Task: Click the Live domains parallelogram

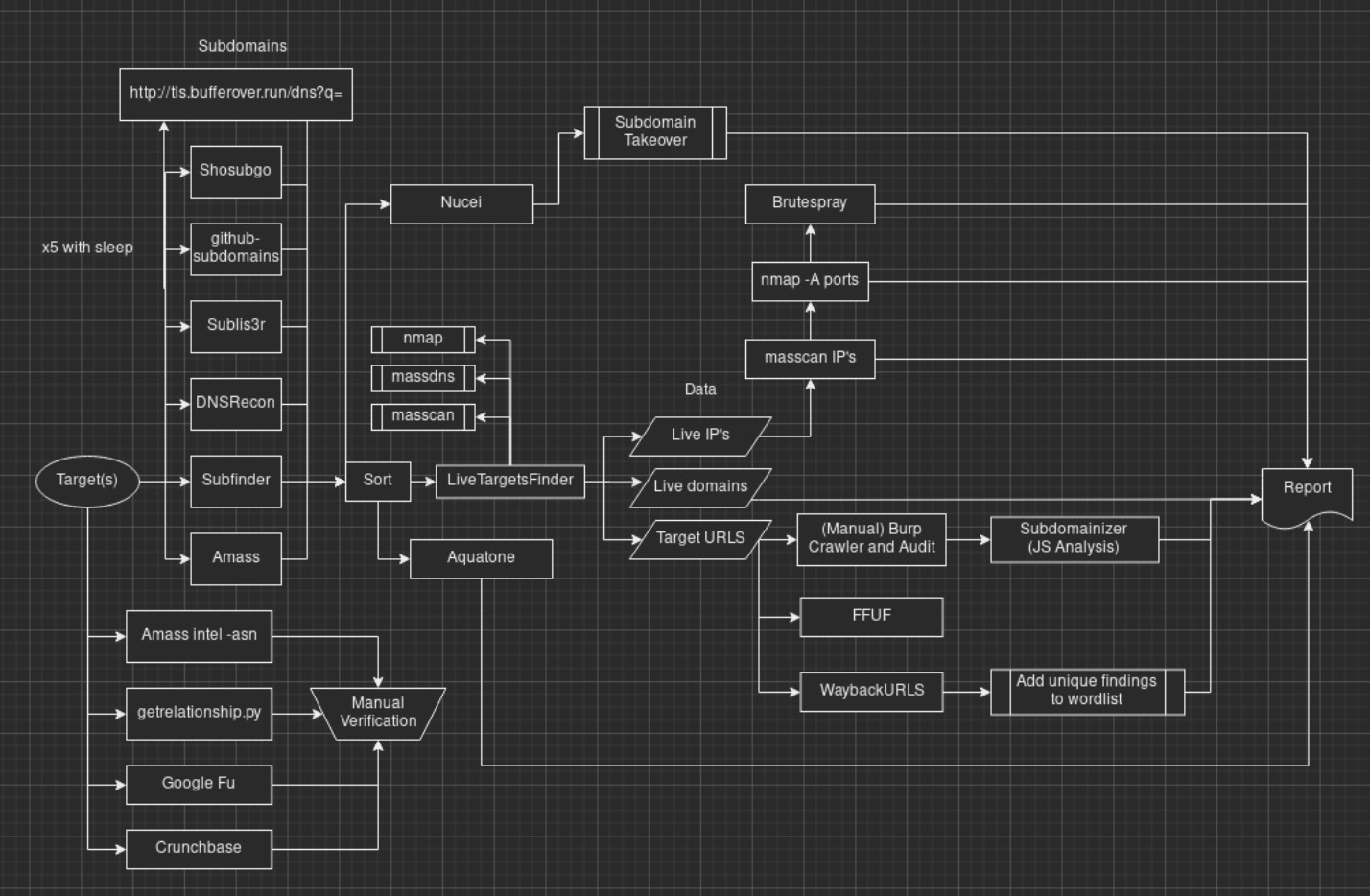Action: point(700,488)
